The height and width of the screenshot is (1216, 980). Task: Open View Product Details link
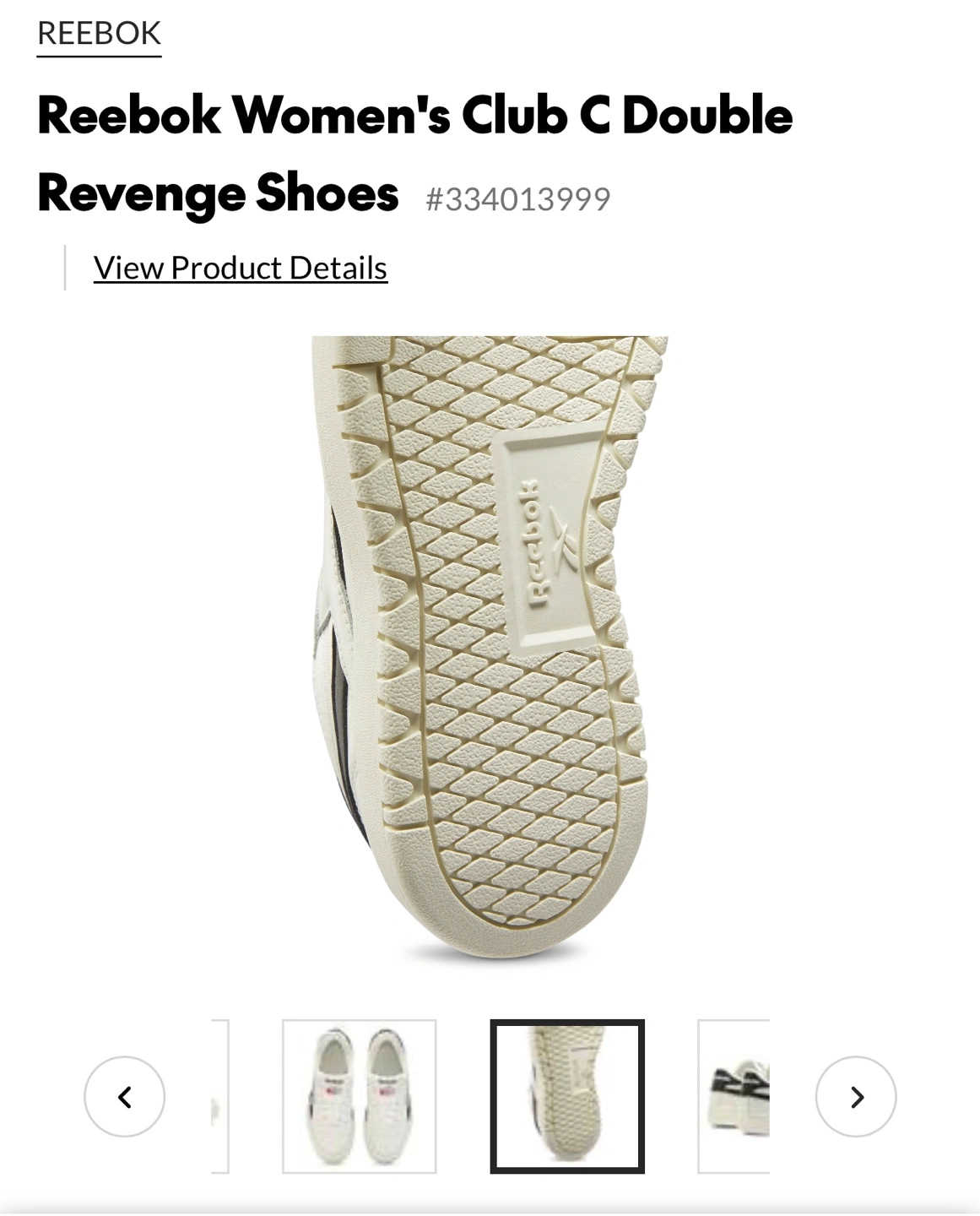[241, 268]
